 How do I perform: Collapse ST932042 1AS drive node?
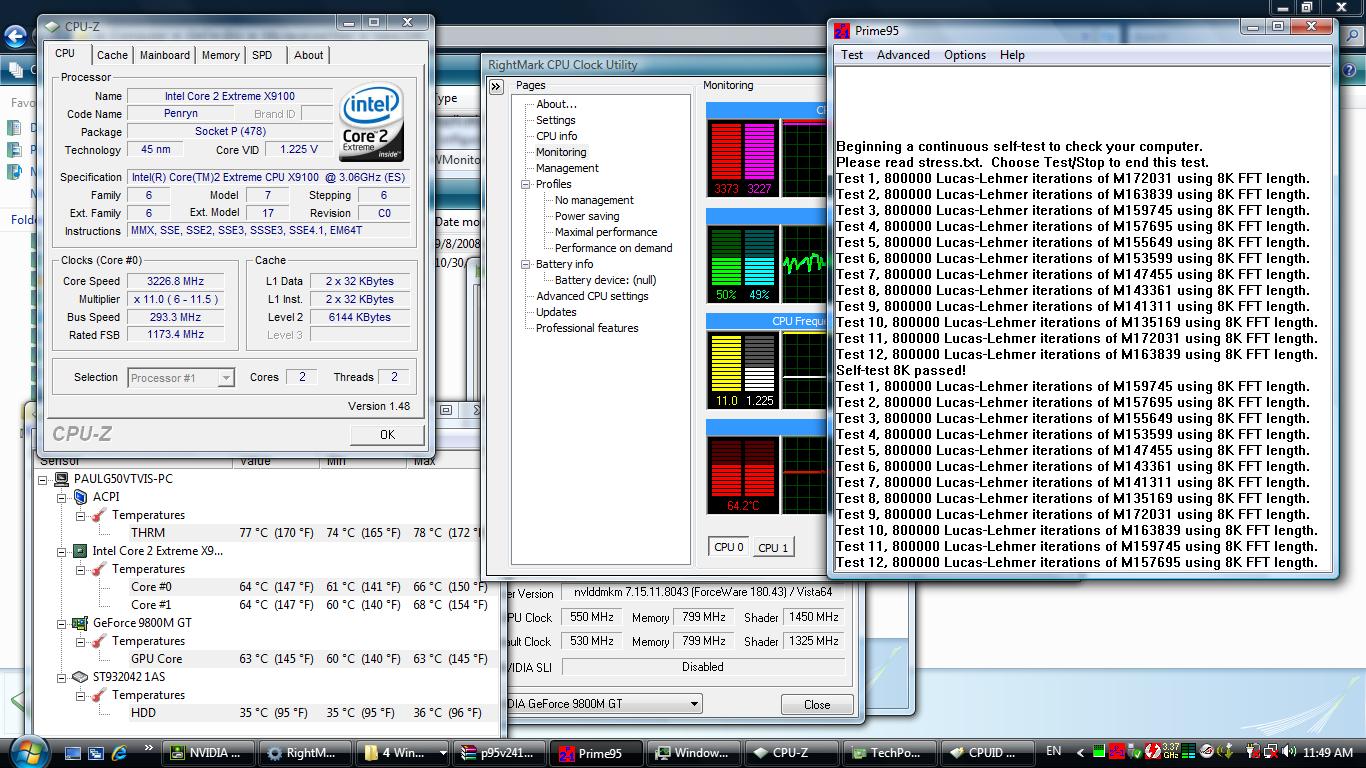point(62,677)
